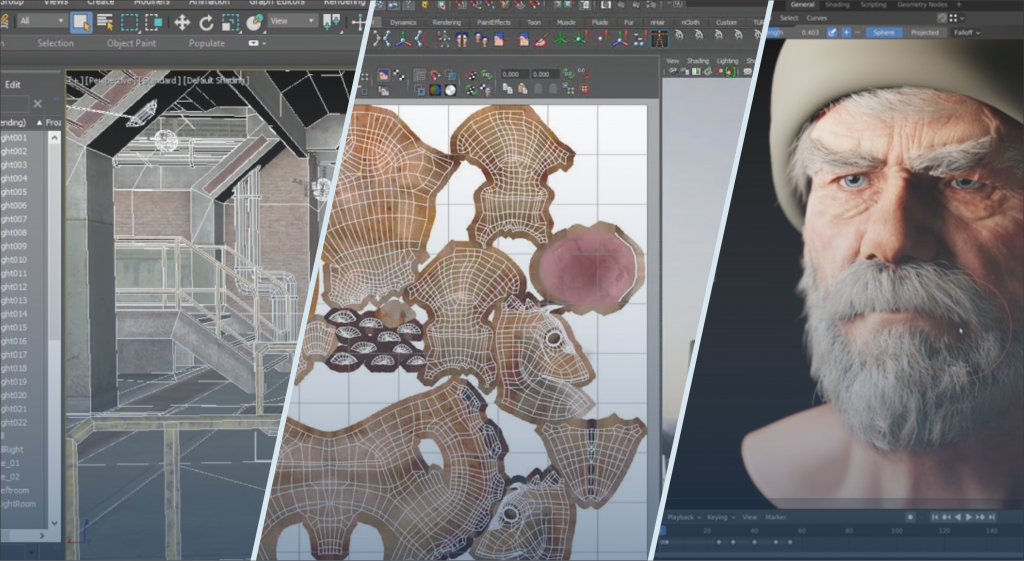
Task: Toggle the Sphere brush mapping button
Action: (882, 32)
